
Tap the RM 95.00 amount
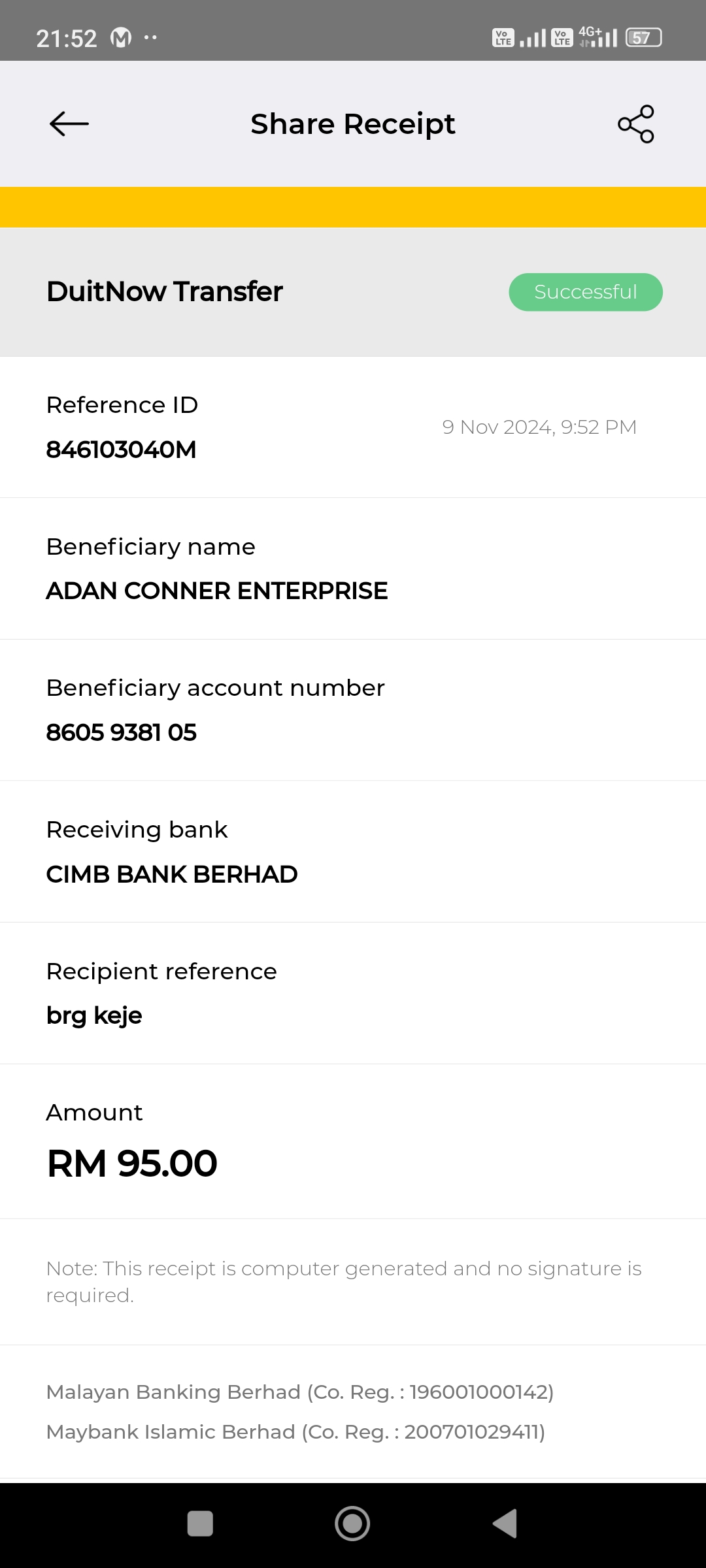(x=132, y=1164)
